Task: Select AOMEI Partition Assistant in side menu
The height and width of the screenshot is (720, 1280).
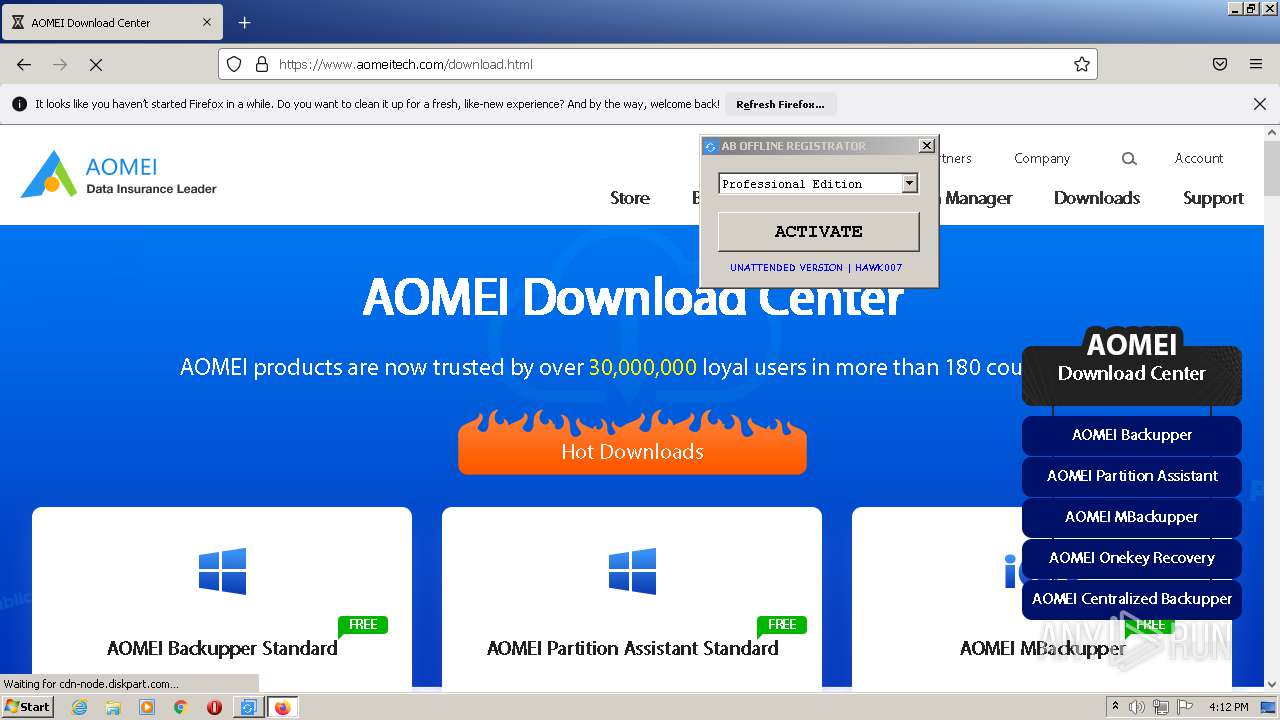Action: click(1132, 476)
